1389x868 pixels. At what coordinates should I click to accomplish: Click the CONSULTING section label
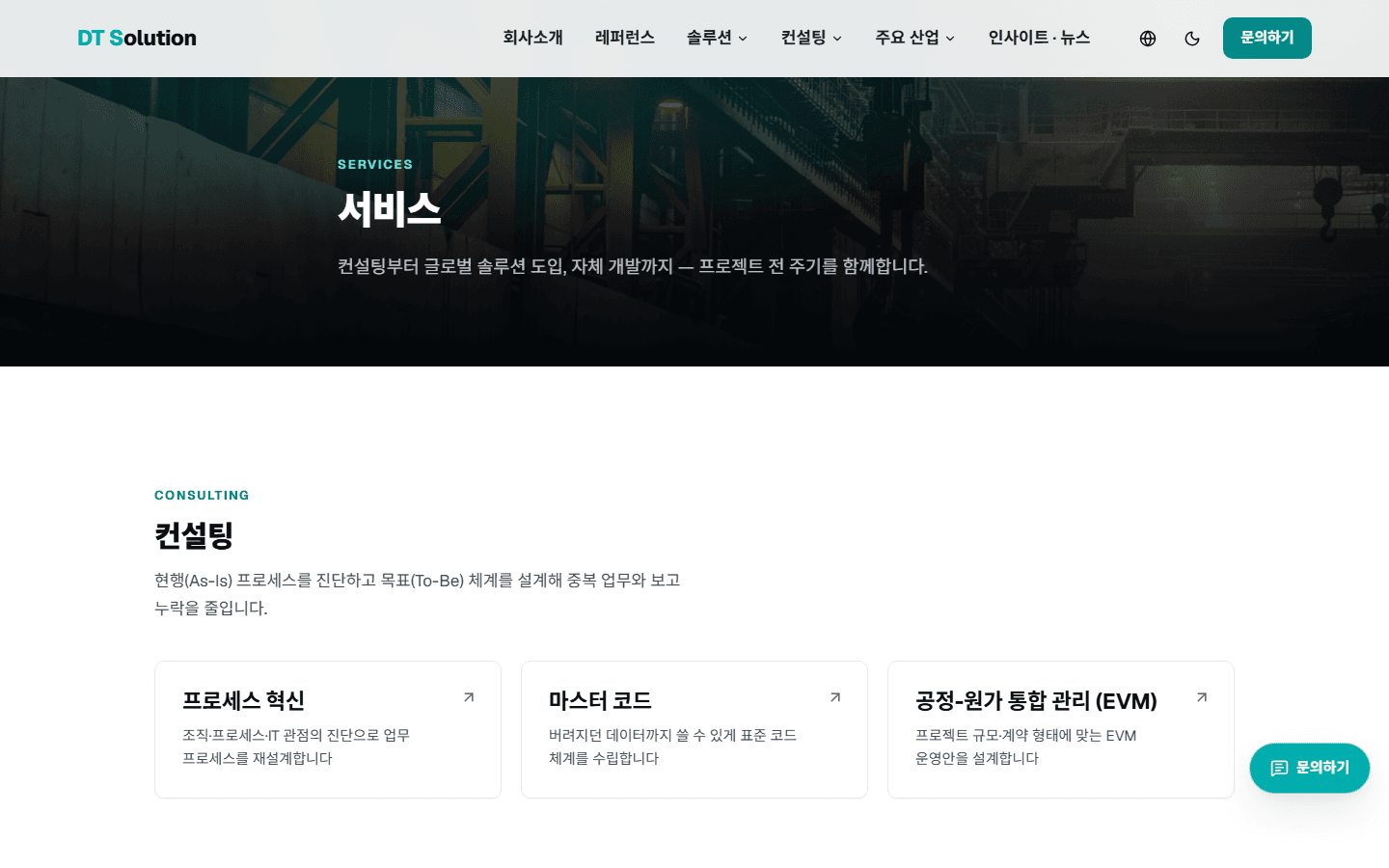click(202, 495)
